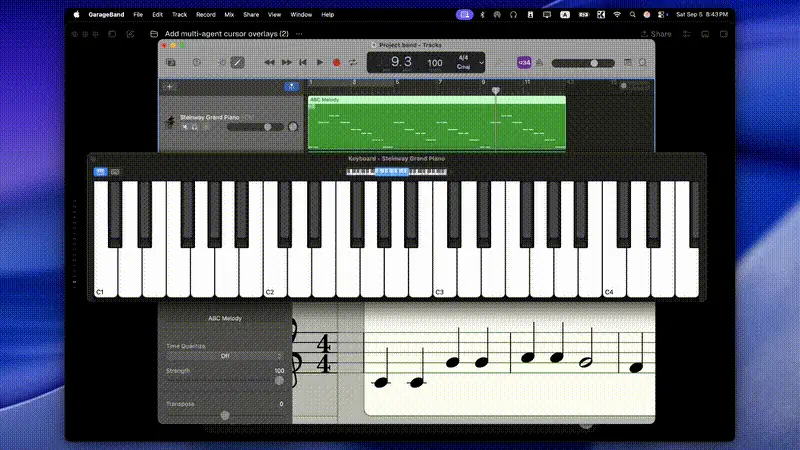Viewport: 800px width, 450px height.
Task: Toggle the blue Catch Playhead button
Action: pyautogui.click(x=291, y=87)
